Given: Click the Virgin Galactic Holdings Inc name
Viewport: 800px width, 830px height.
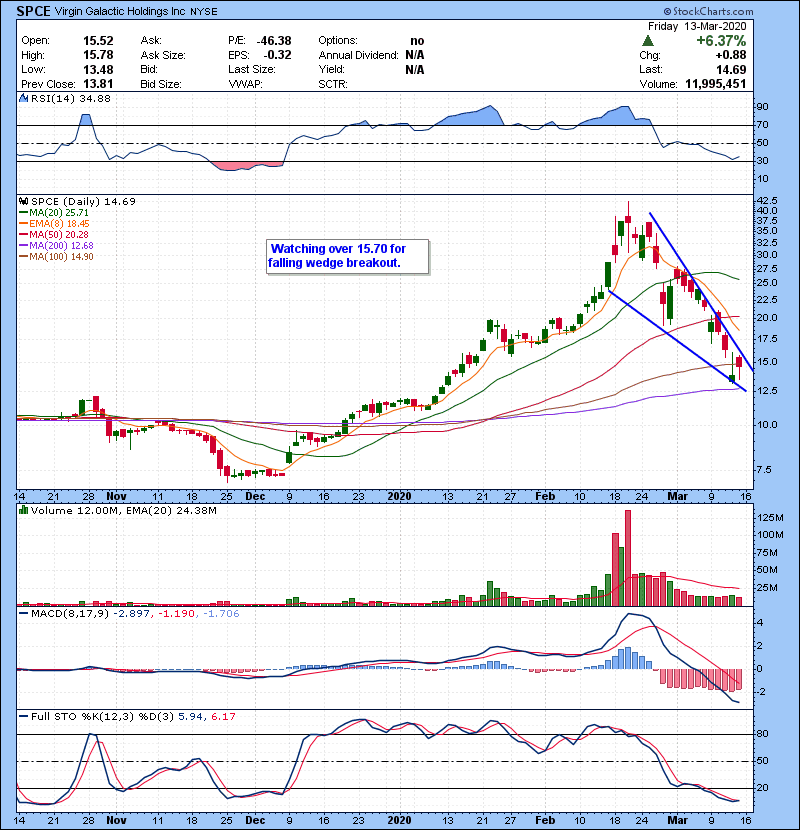Looking at the screenshot, I should 120,11.
